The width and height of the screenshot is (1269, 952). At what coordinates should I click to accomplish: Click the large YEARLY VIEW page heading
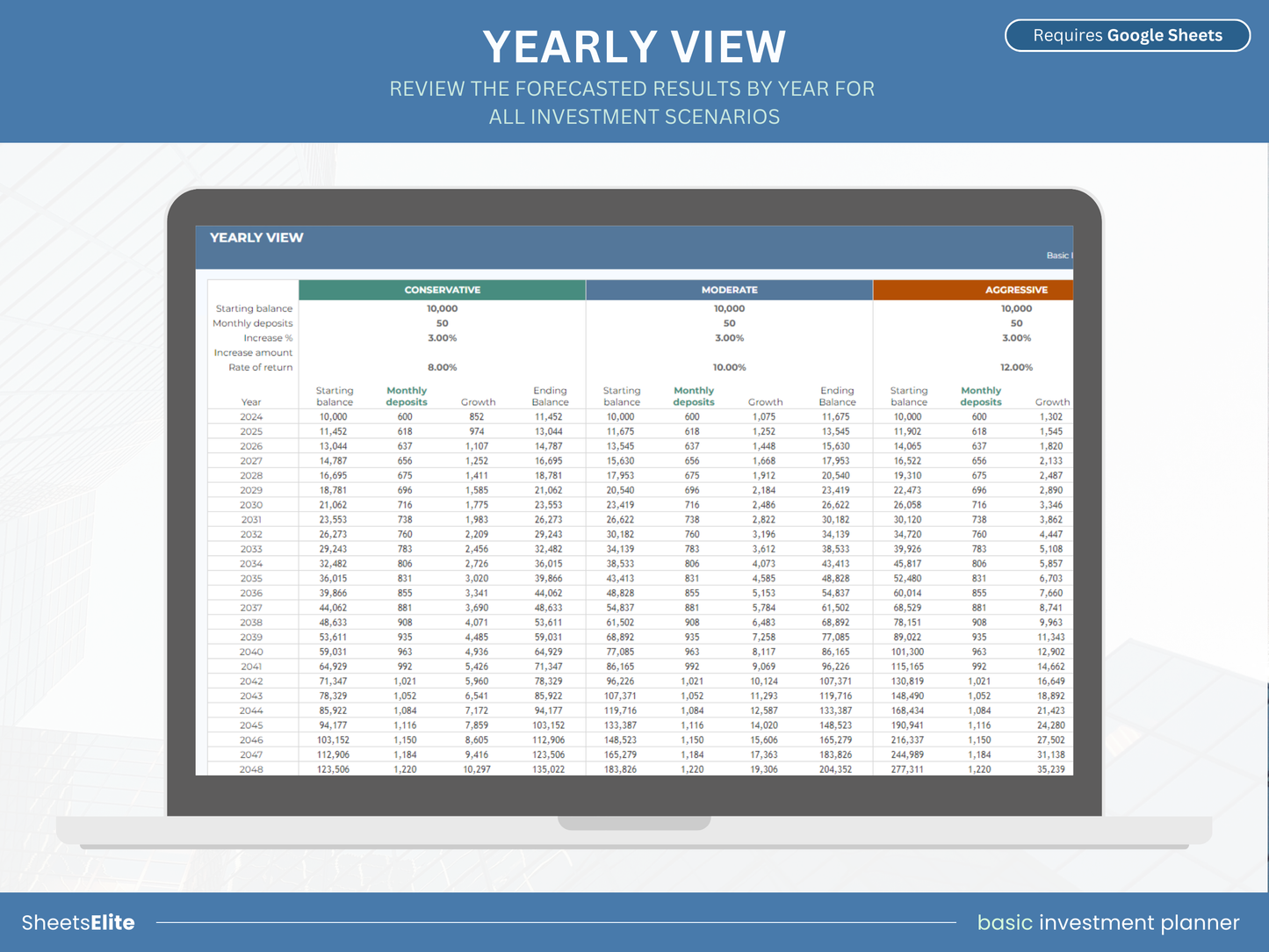pos(634,47)
